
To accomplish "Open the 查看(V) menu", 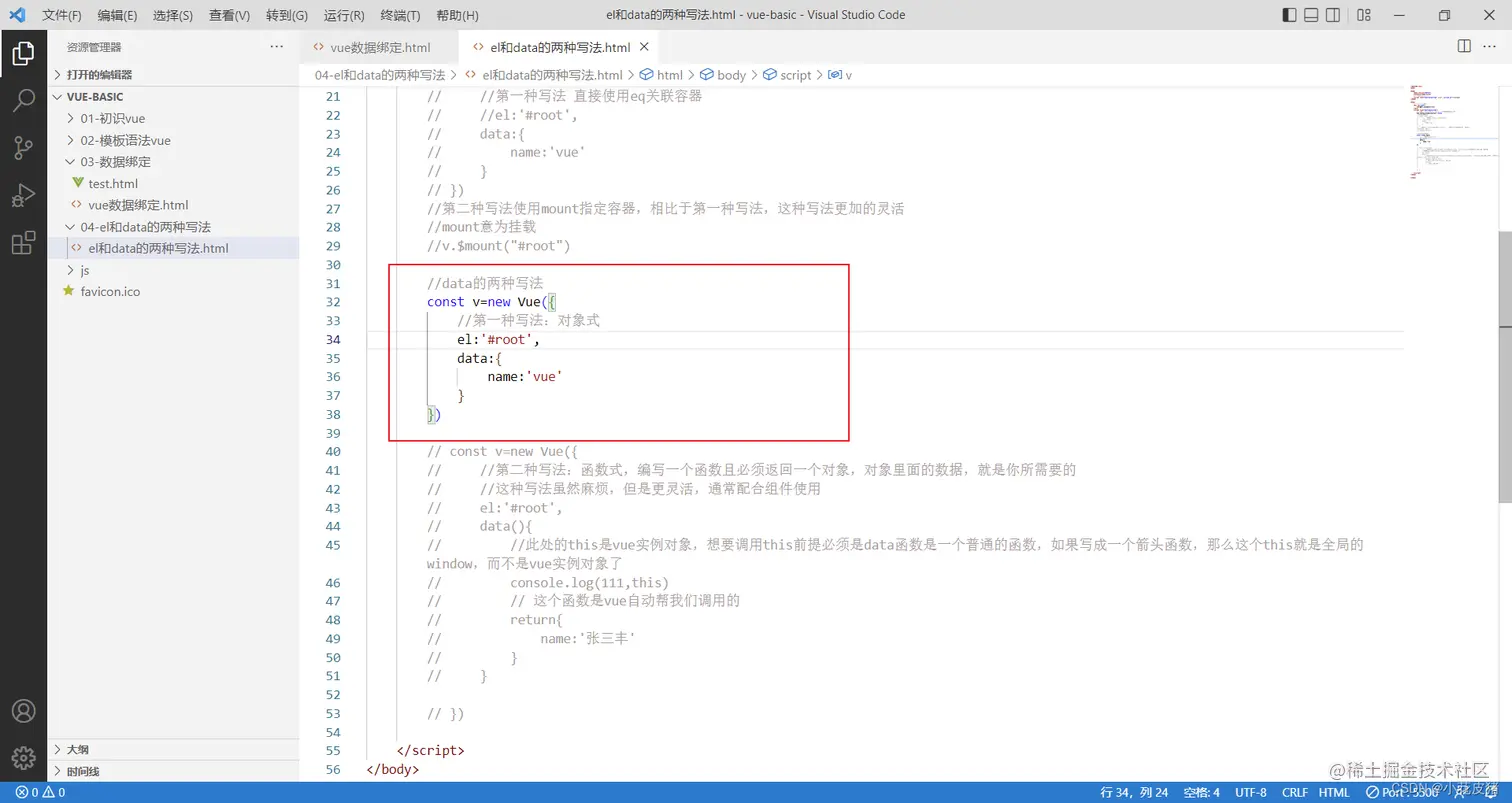I will coord(229,16).
